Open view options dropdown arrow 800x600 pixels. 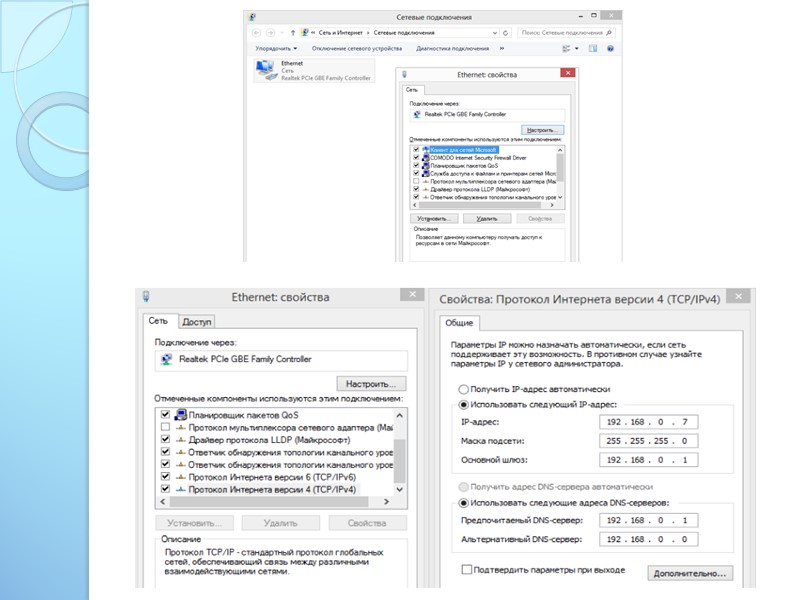tap(577, 48)
